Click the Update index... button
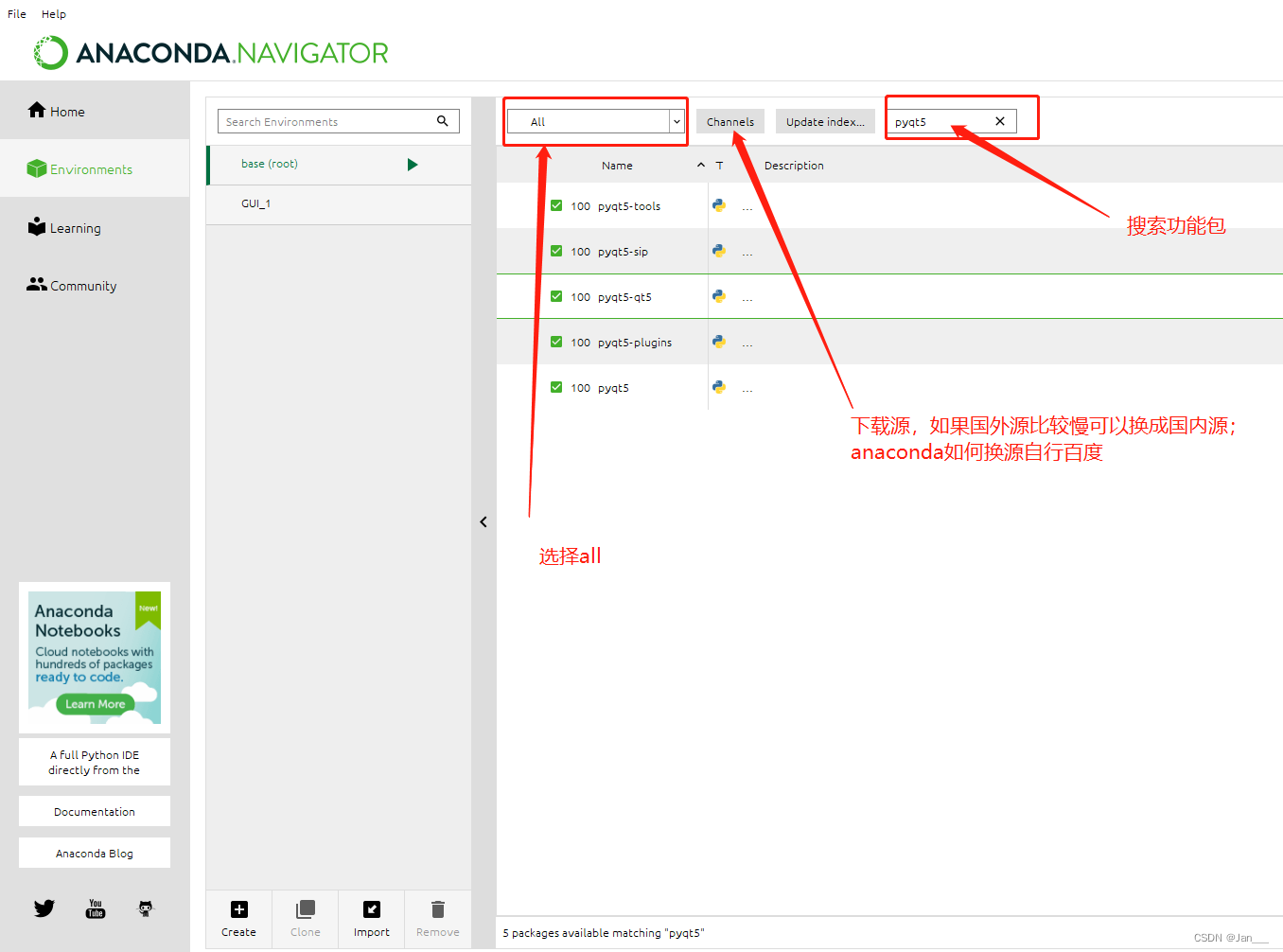Viewport: 1283px width, 952px height. point(825,121)
